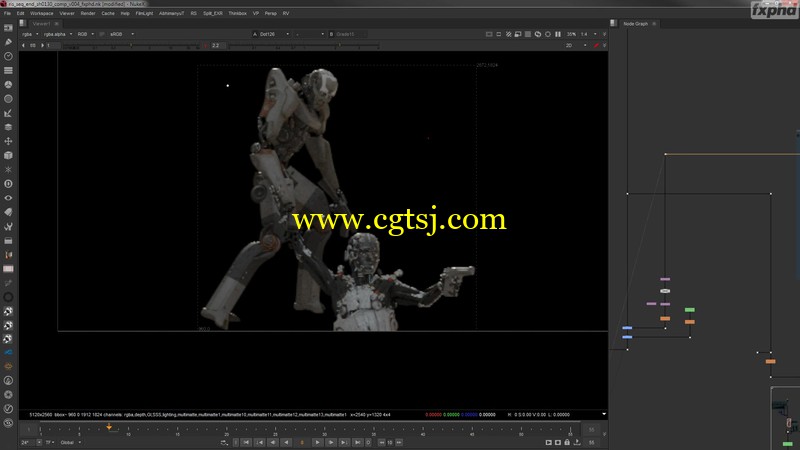Image resolution: width=800 pixels, height=450 pixels.
Task: Open the Draw nodes menu icon
Action: point(8,42)
